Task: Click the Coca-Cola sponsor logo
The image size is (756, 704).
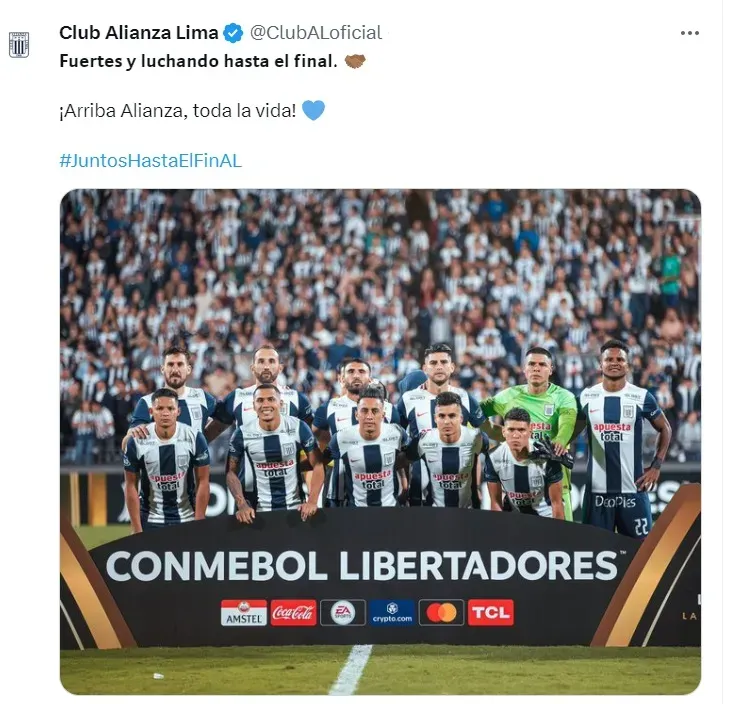Action: pos(293,612)
